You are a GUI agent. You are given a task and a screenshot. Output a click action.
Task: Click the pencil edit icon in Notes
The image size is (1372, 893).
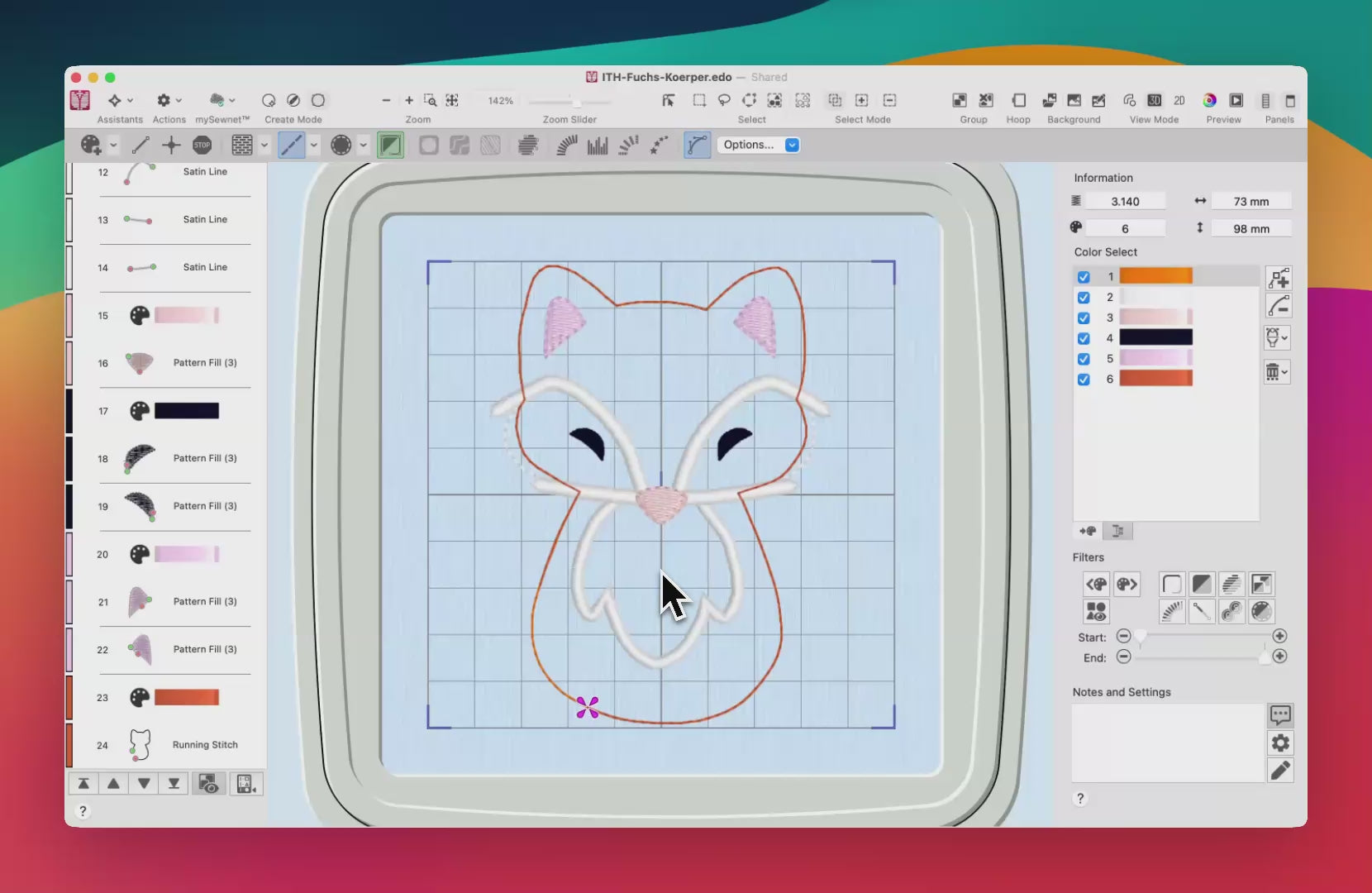click(x=1280, y=771)
